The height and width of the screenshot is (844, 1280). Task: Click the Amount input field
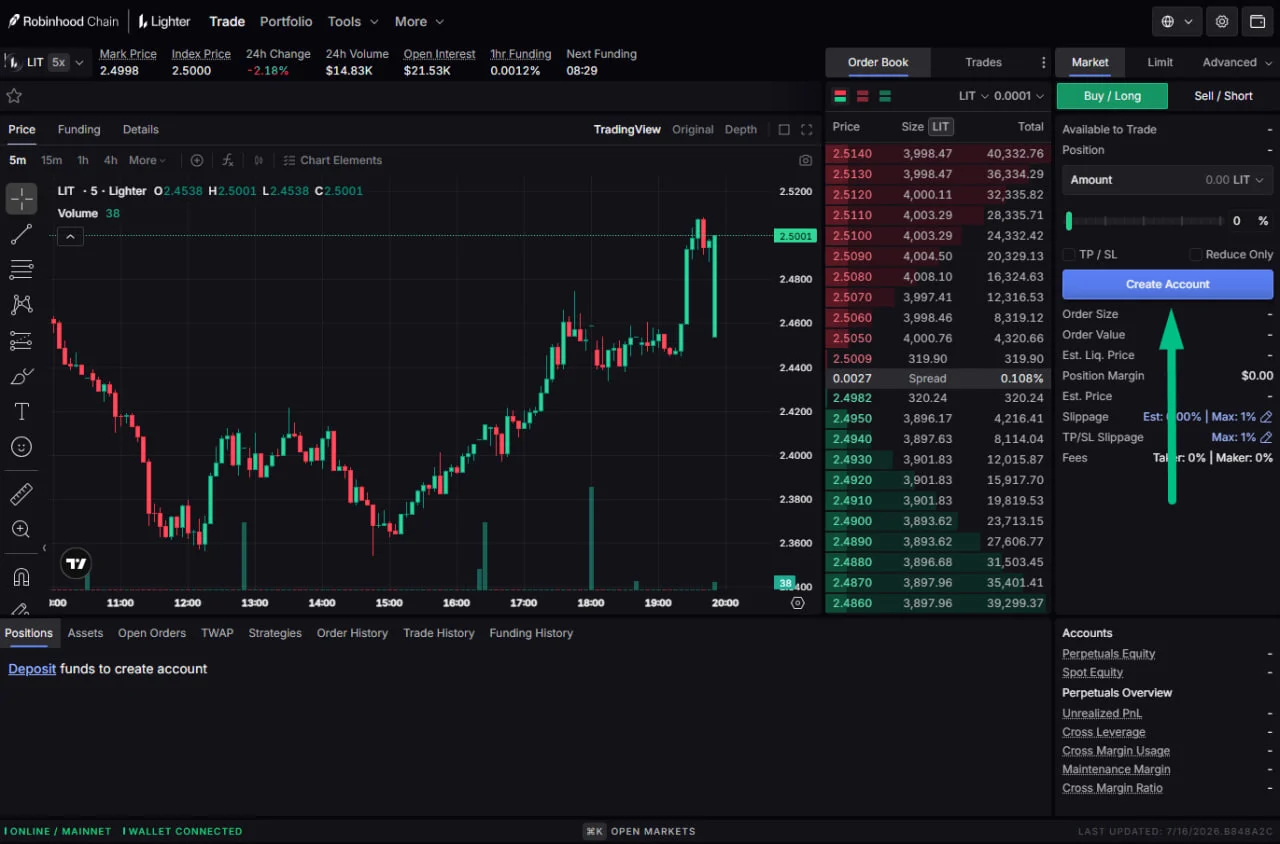point(1167,180)
